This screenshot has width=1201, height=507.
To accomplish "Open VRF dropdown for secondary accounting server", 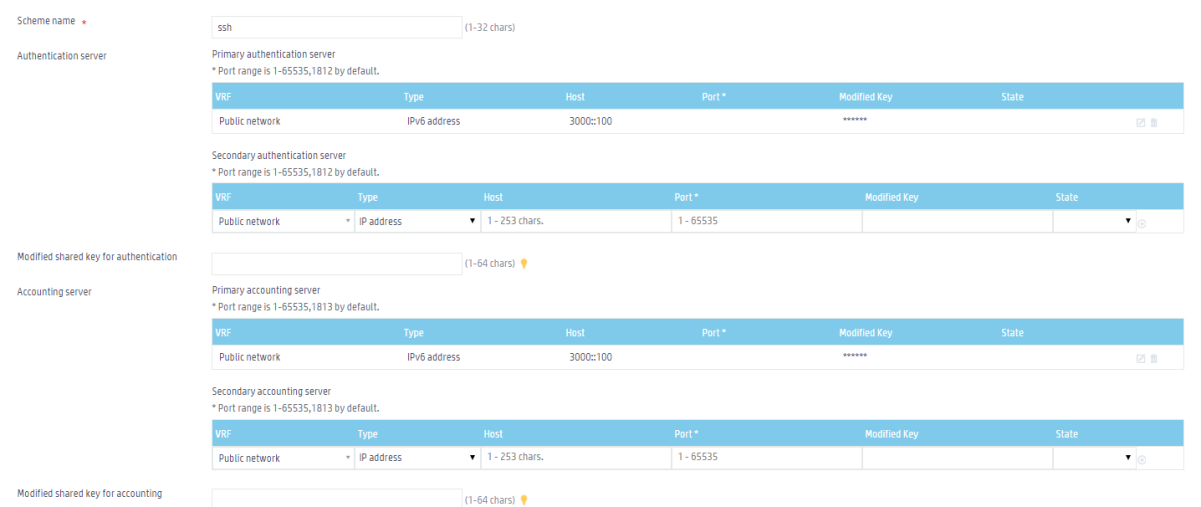I will tap(284, 458).
